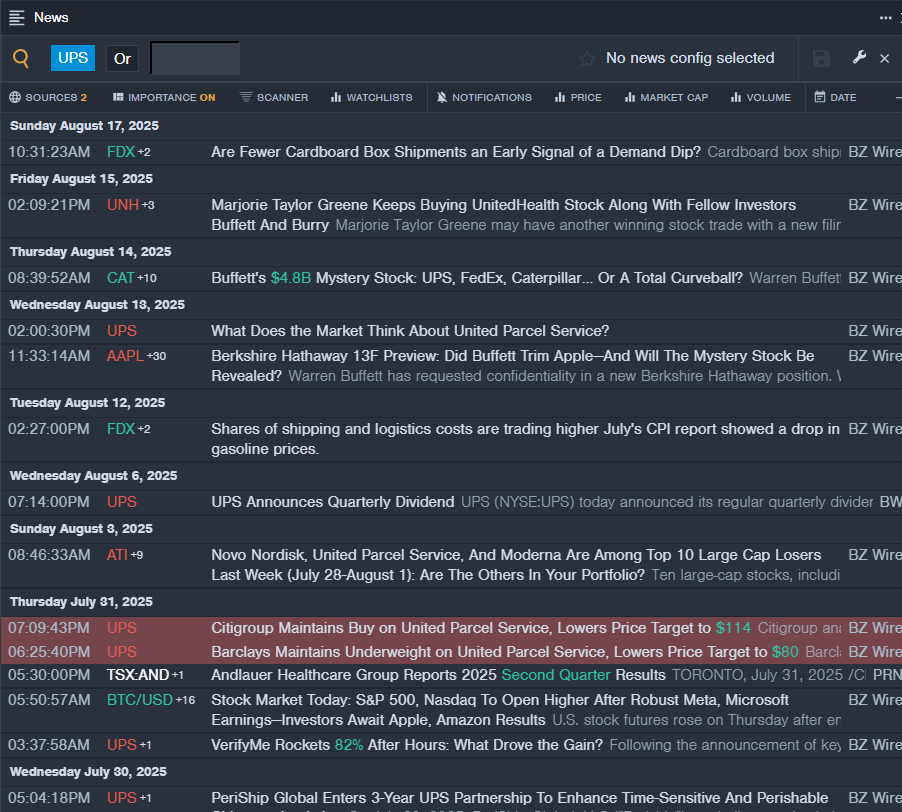The height and width of the screenshot is (812, 902).
Task: Open the Berkshire Hathaway 13F Preview headline
Action: tap(513, 366)
